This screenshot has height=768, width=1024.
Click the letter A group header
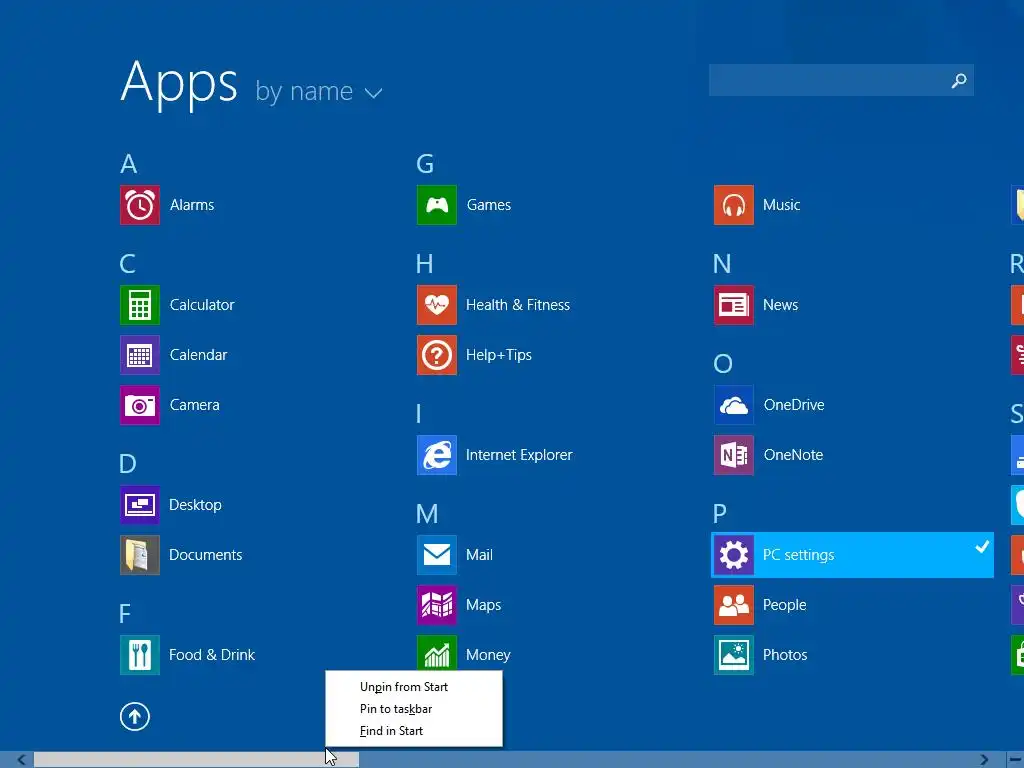coord(129,164)
